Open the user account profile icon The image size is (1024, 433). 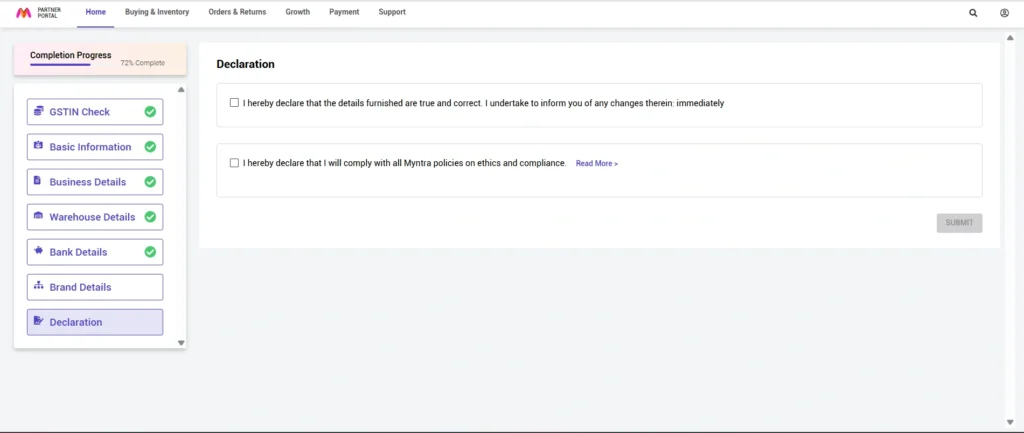pos(1004,12)
